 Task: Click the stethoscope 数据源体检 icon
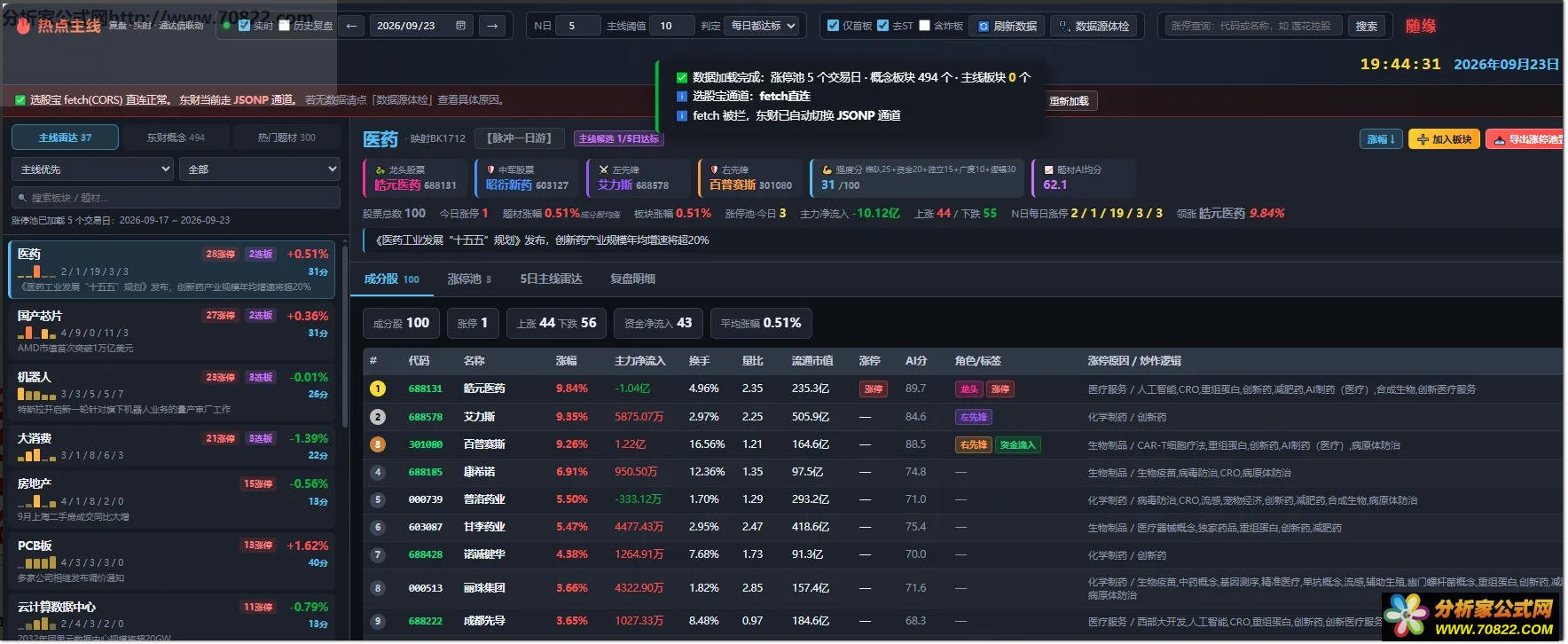[x=1064, y=27]
